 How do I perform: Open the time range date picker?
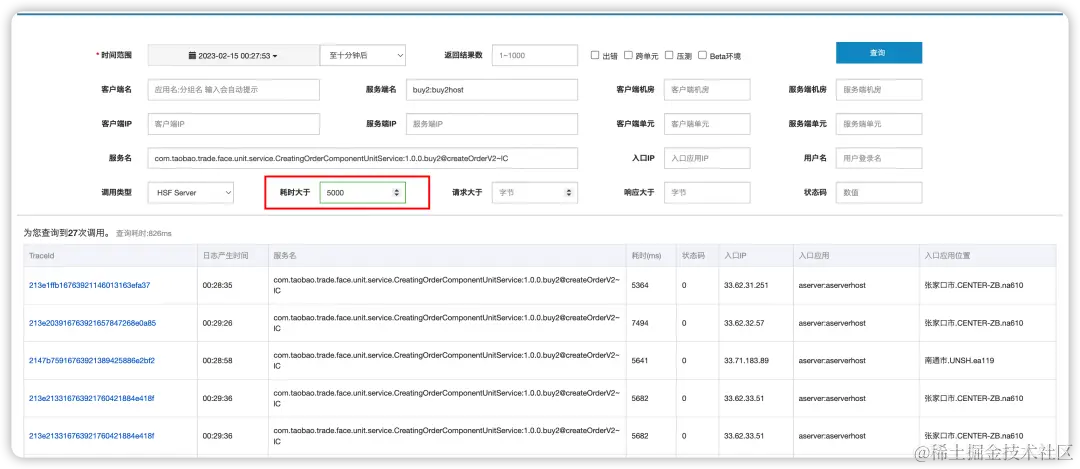233,55
